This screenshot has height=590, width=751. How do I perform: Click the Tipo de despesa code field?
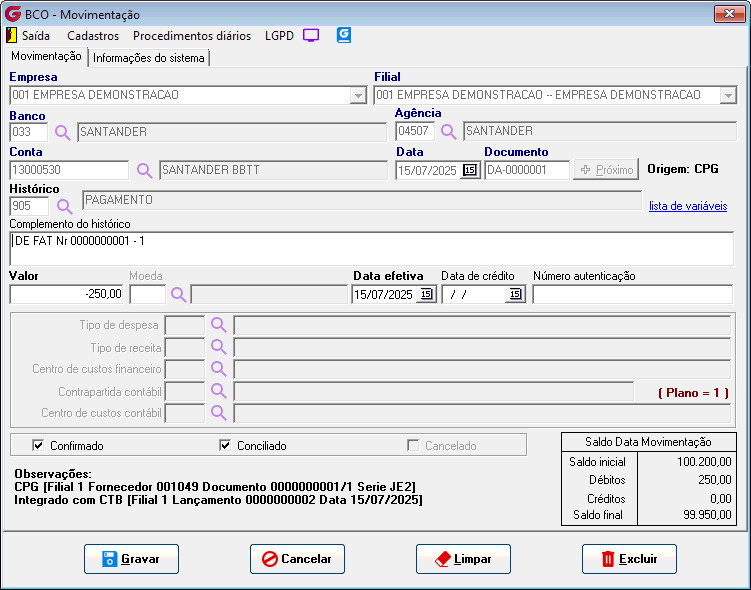184,325
